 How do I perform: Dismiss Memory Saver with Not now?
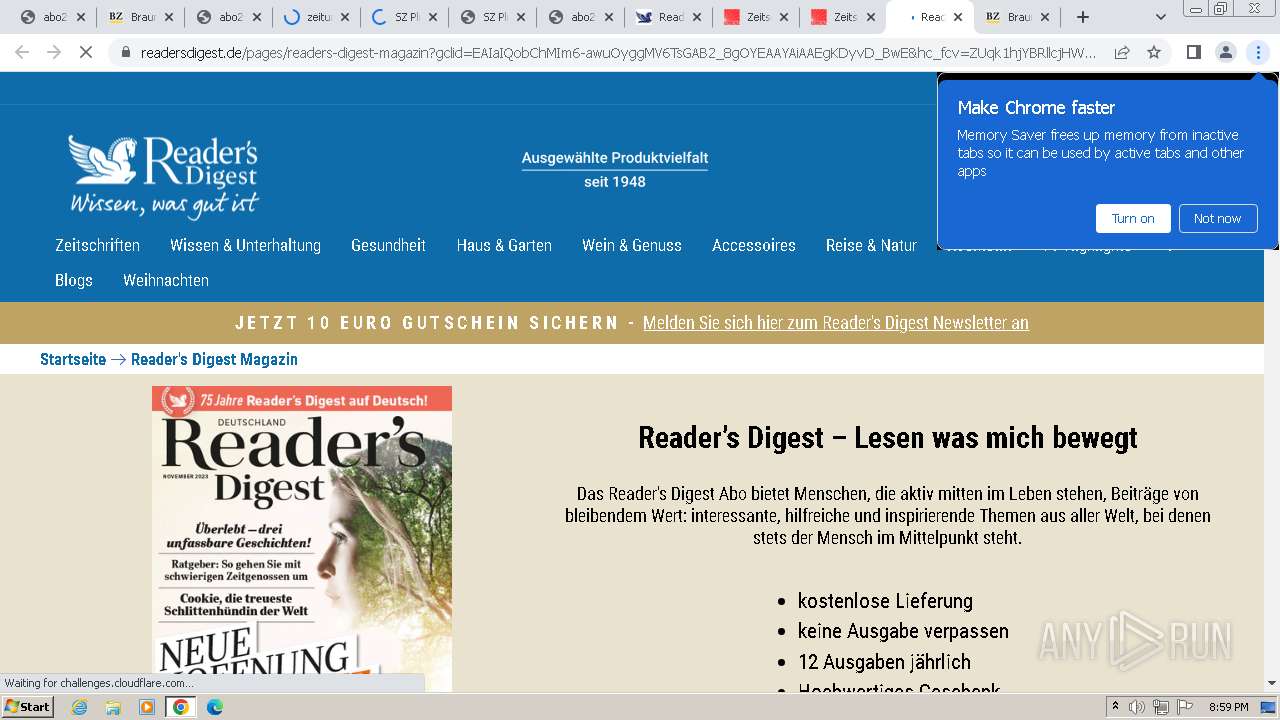click(1217, 218)
